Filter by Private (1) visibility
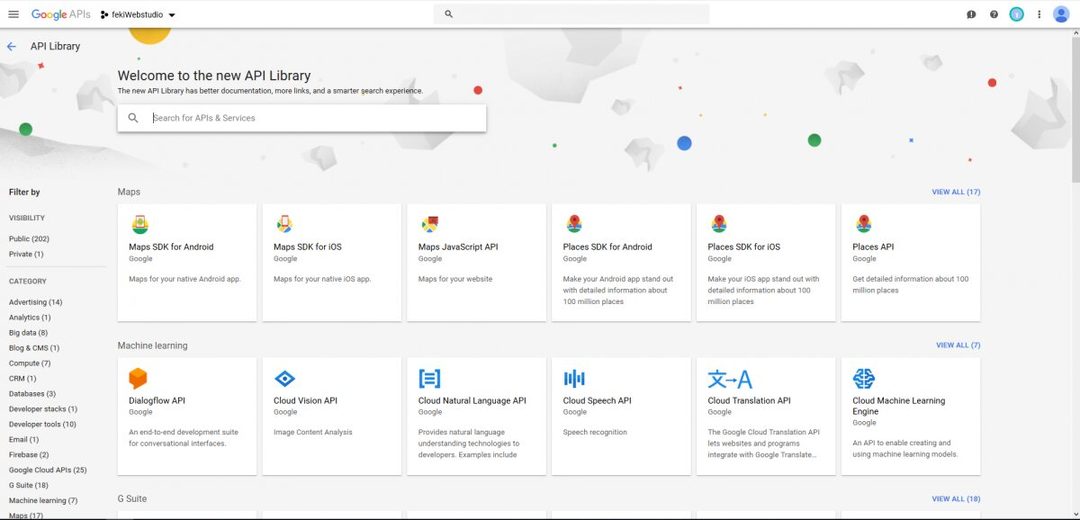Image resolution: width=1080 pixels, height=520 pixels. [x=26, y=254]
